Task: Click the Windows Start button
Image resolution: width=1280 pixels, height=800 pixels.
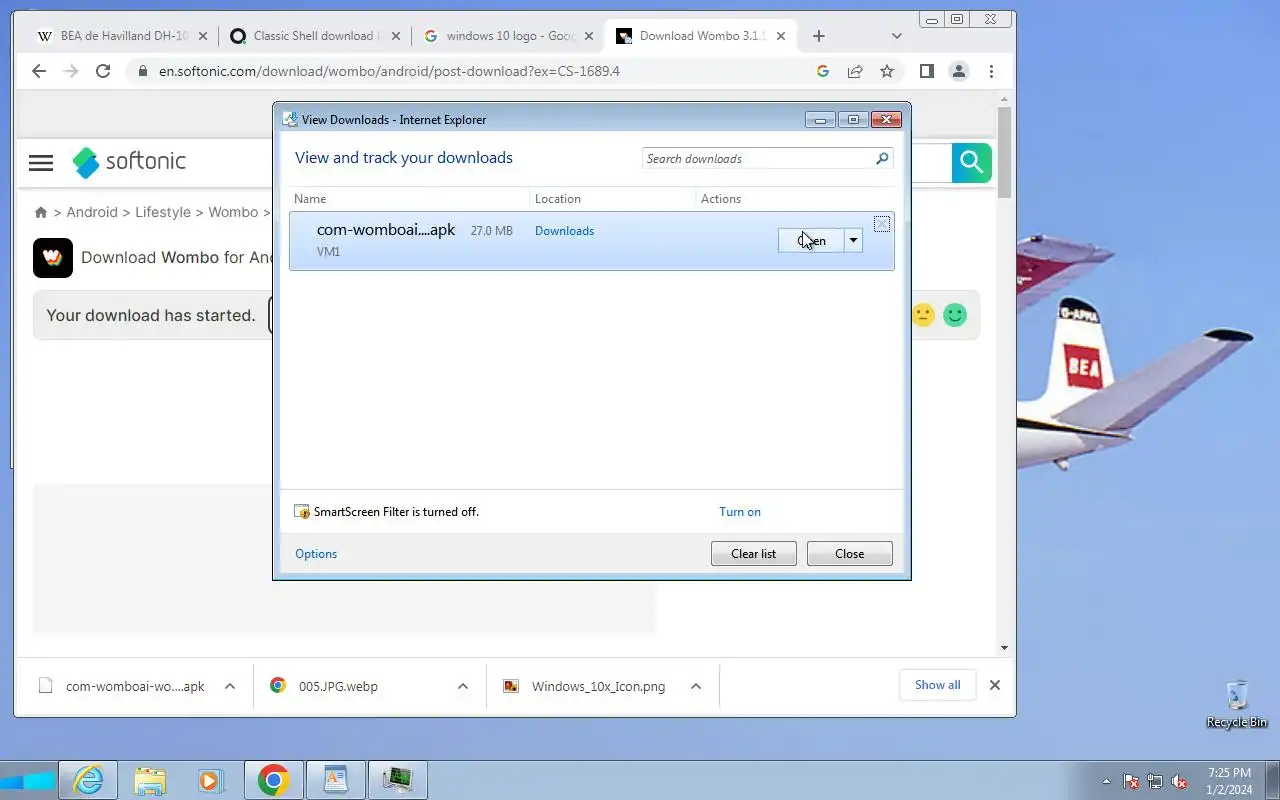Action: coord(27,780)
